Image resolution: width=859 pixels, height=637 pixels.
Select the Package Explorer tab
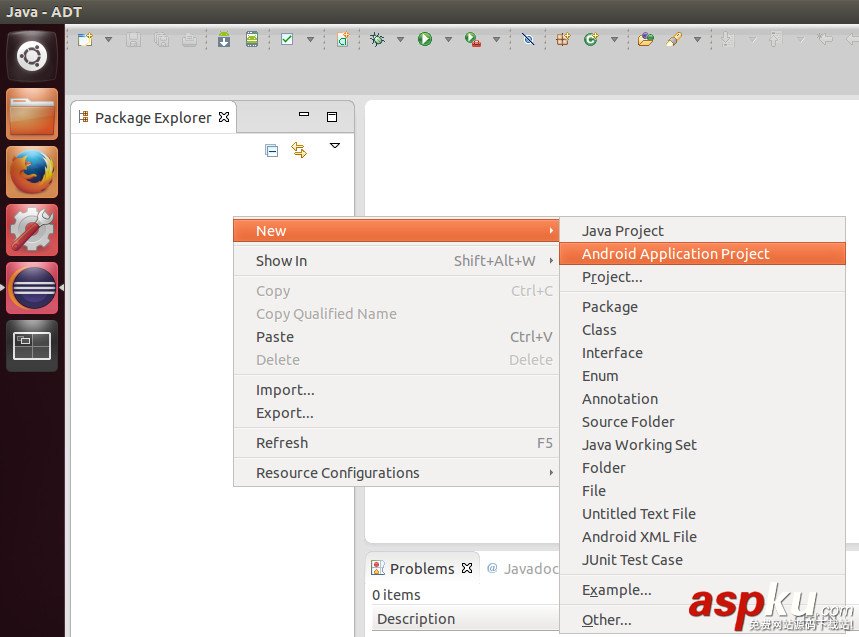(153, 117)
